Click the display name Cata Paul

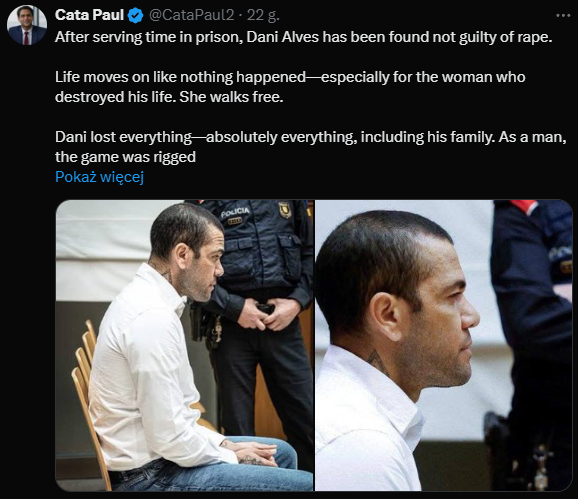point(90,15)
